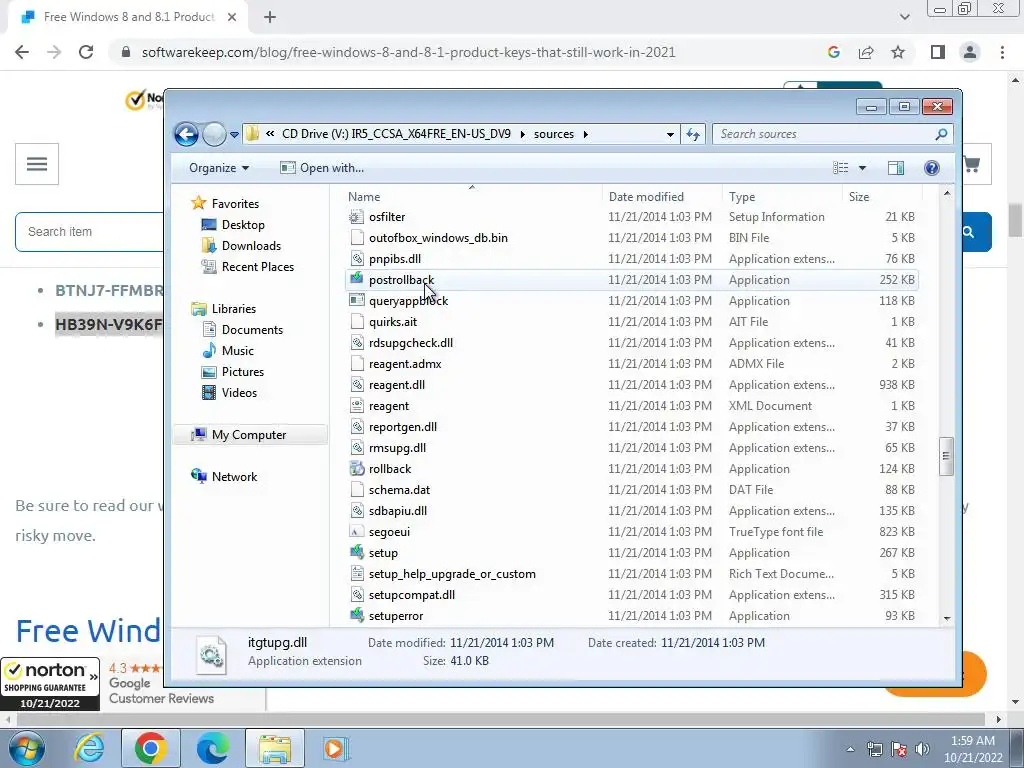Open the Organize menu
This screenshot has height=768, width=1024.
pos(219,168)
